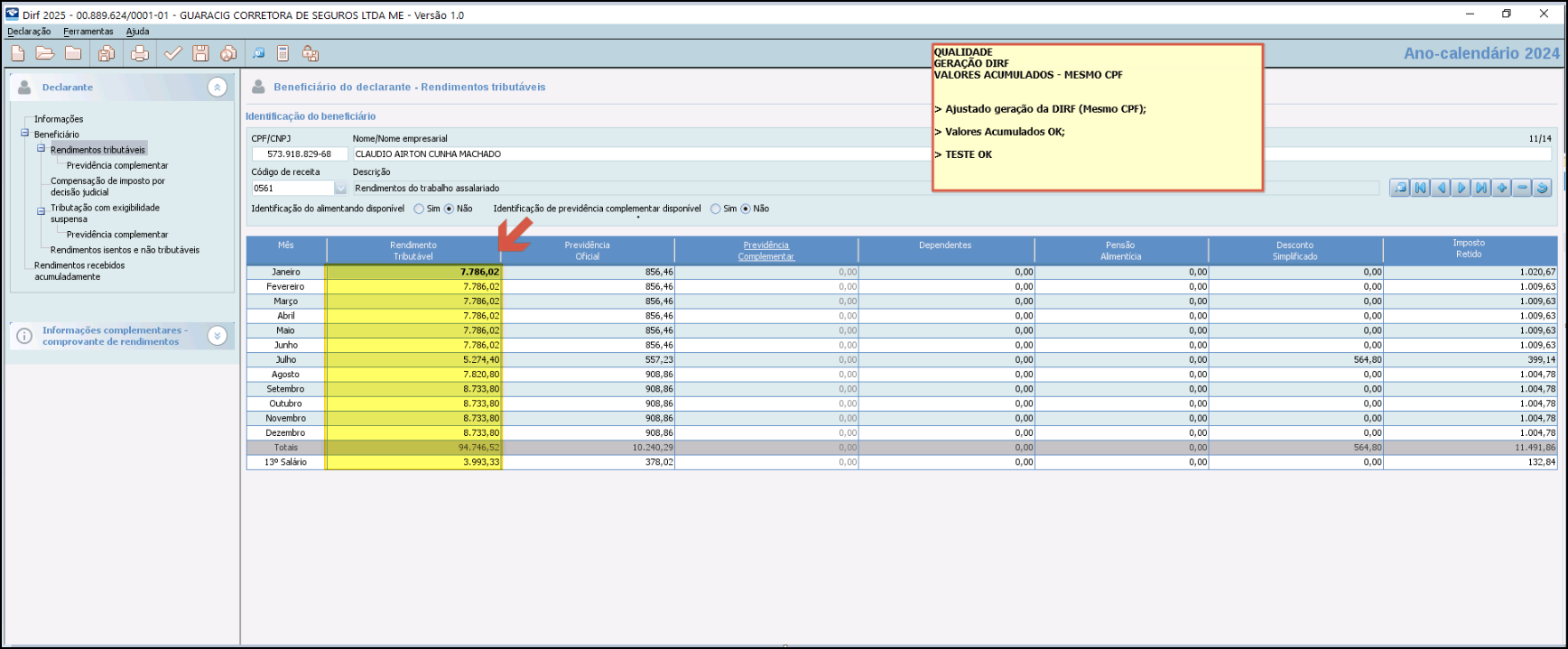The width and height of the screenshot is (1568, 649).
Task: Search beneficiary using the navigation magnifier button
Action: click(1400, 188)
